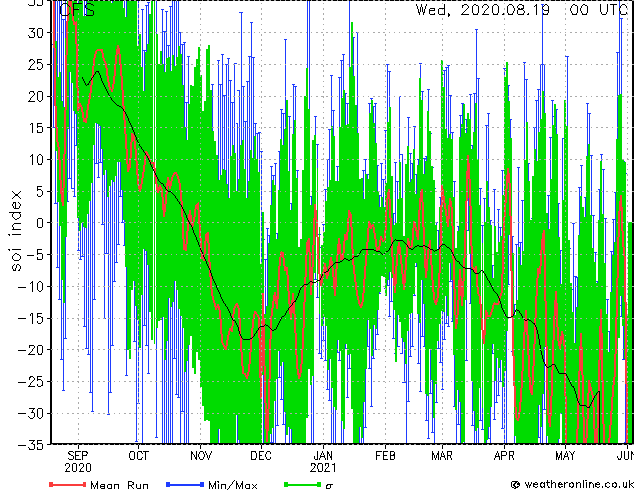Click the 'MAR' month label

tap(442, 456)
